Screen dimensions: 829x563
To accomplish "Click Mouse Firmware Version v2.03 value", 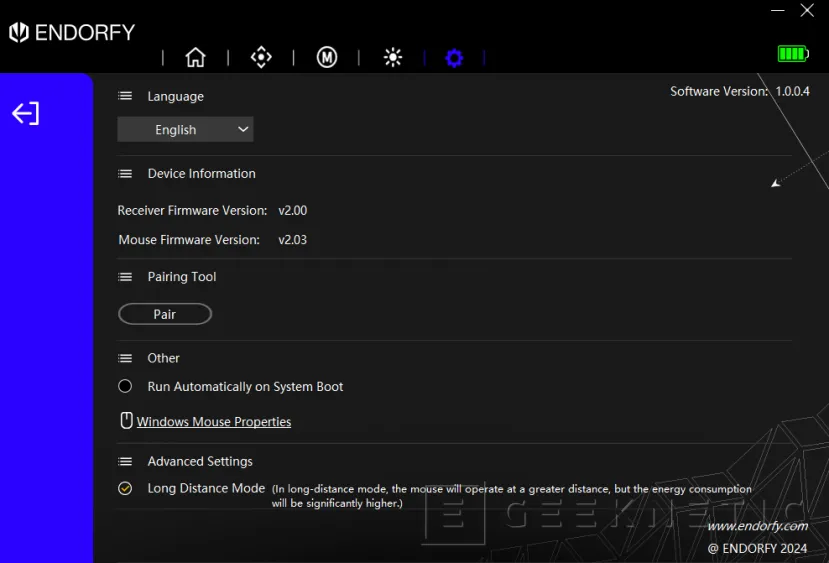I will 292,239.
